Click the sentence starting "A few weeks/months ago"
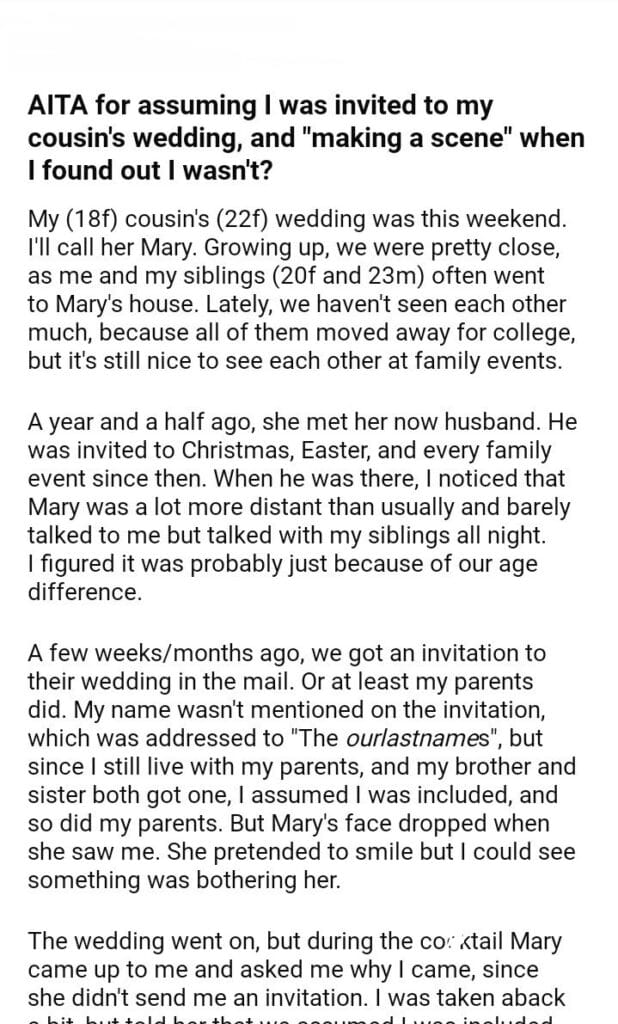Viewport: 618px width, 1024px height. pos(286,654)
